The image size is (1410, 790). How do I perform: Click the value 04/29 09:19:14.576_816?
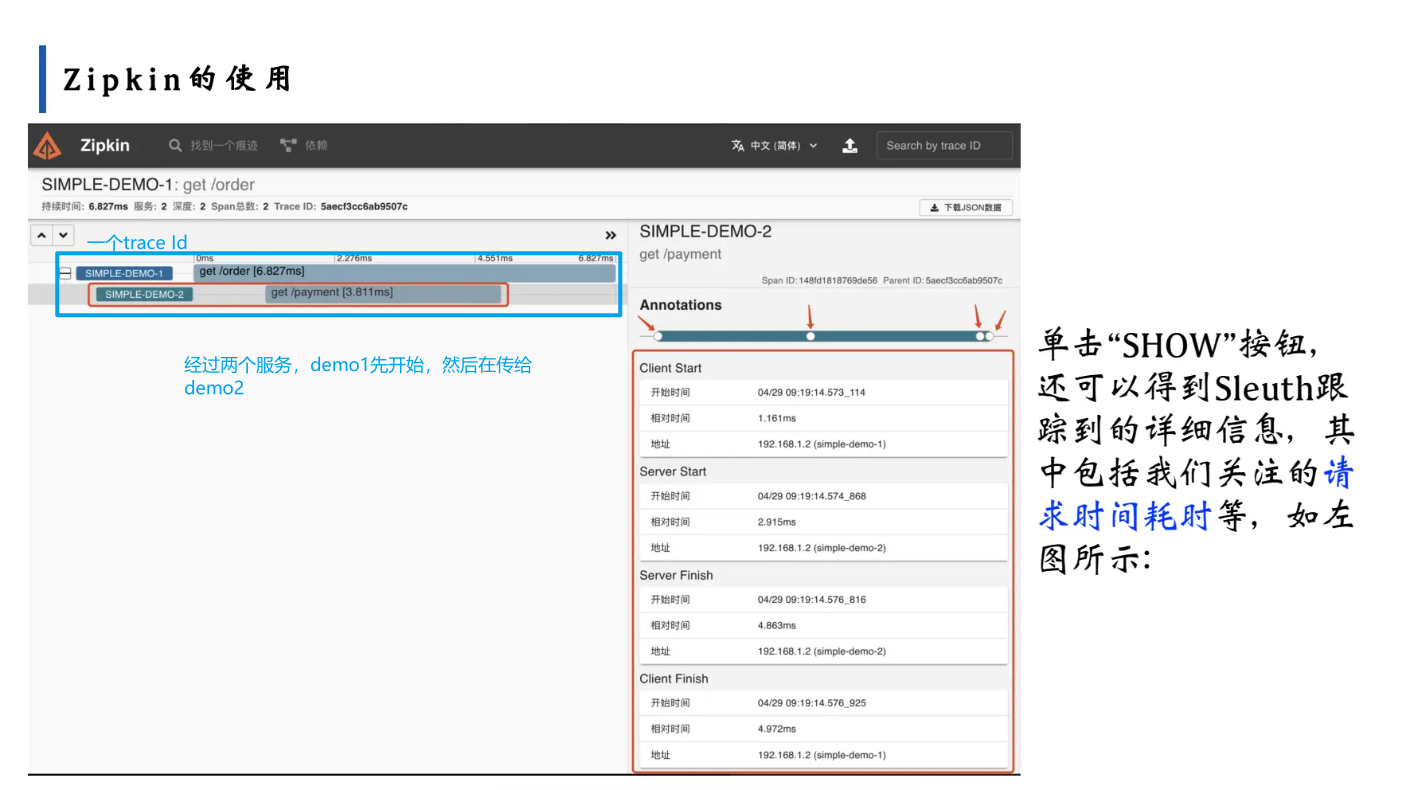click(x=812, y=600)
